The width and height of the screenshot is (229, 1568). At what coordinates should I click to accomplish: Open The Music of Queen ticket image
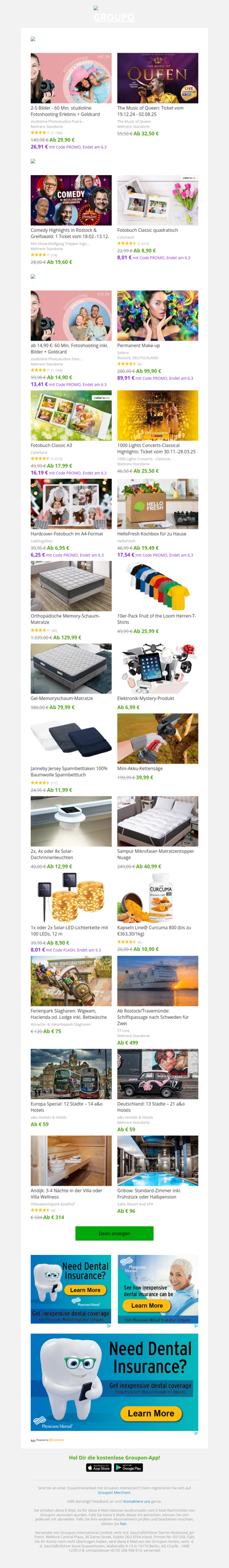click(158, 78)
